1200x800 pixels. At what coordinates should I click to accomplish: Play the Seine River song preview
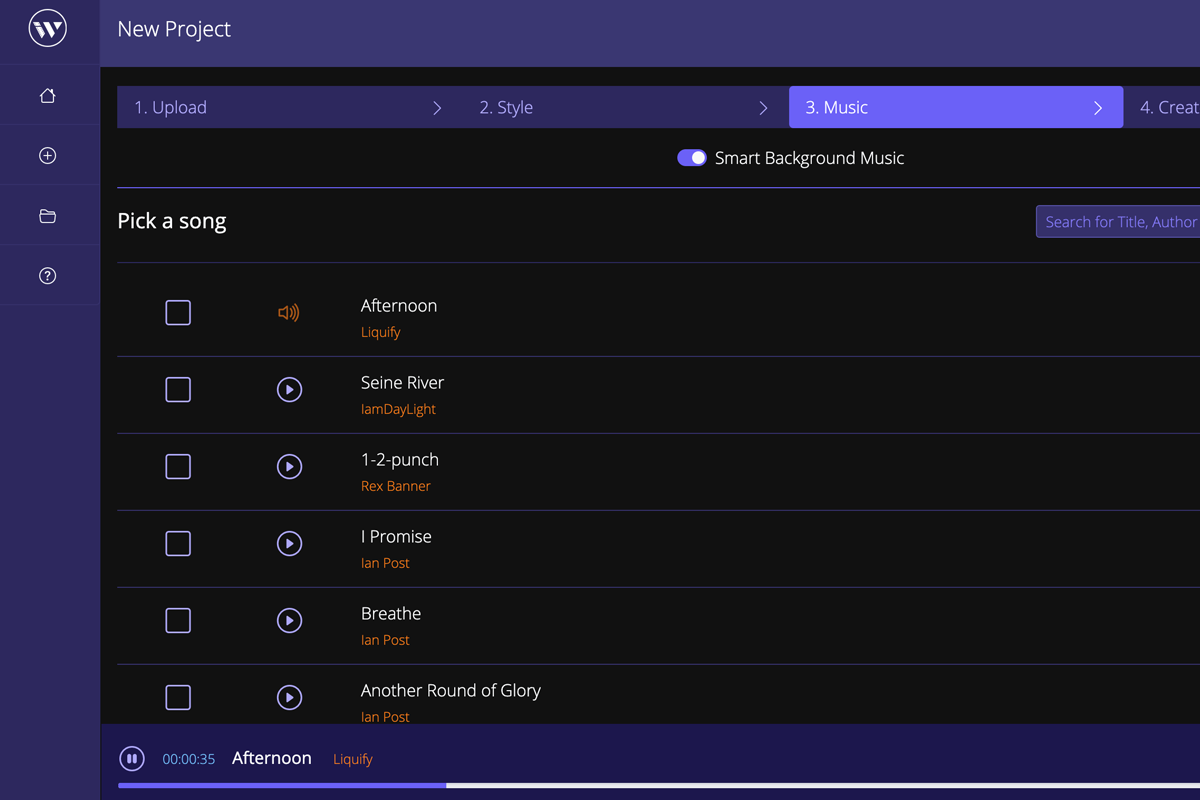pyautogui.click(x=289, y=390)
